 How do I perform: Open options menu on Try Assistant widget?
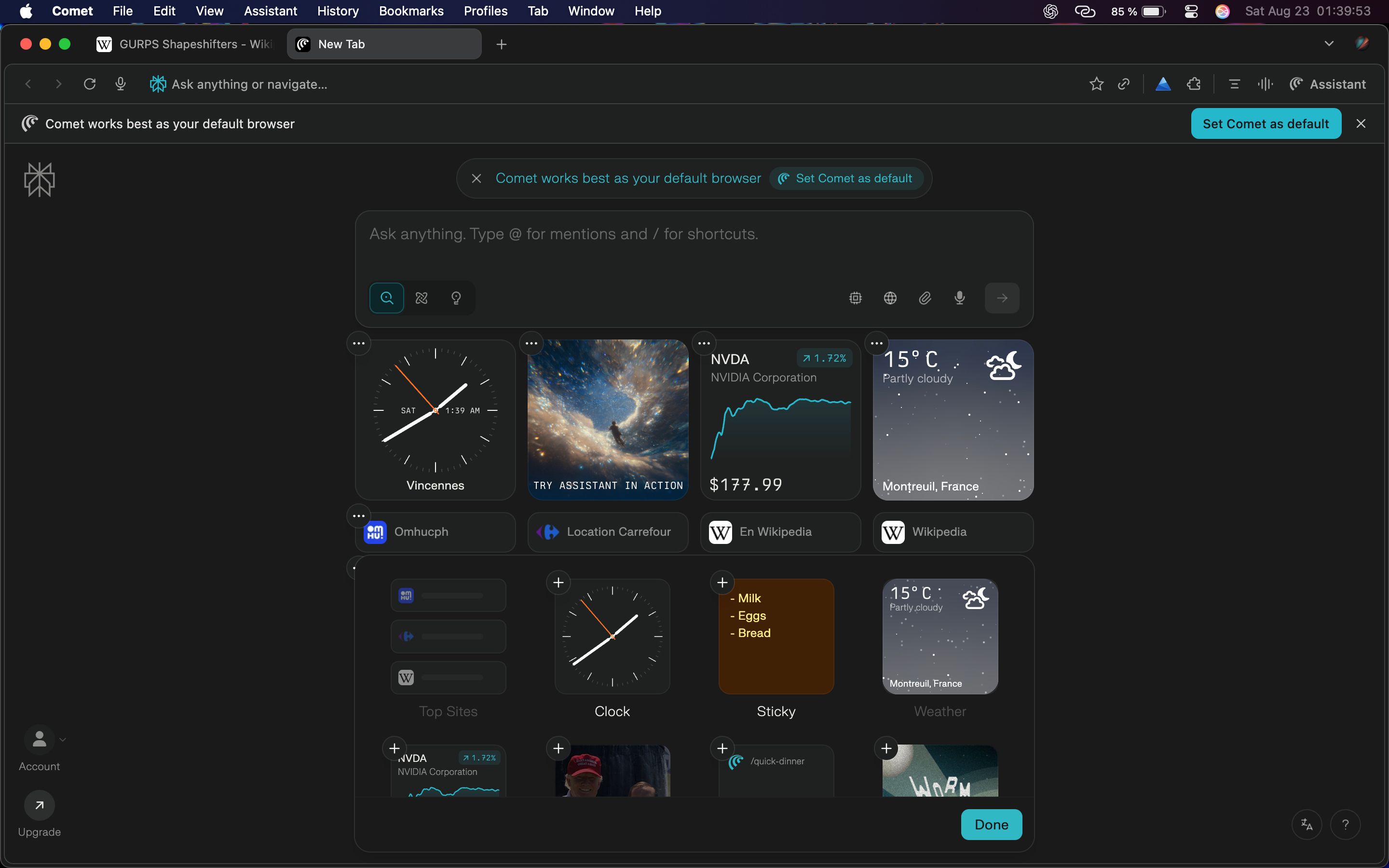coord(531,343)
